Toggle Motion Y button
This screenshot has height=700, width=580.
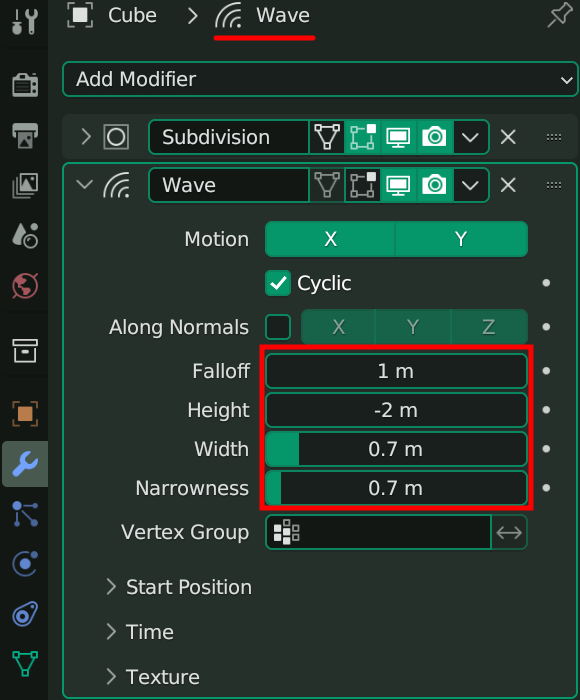click(461, 239)
